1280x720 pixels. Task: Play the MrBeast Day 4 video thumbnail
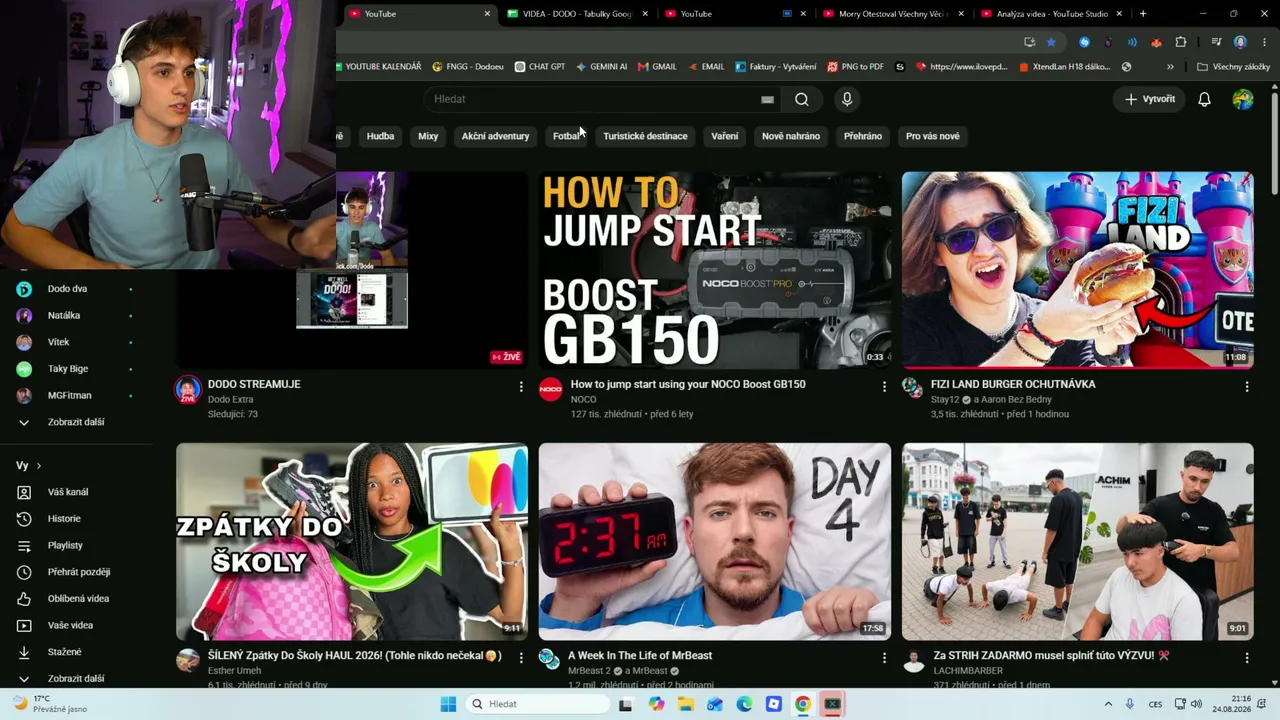(x=714, y=541)
